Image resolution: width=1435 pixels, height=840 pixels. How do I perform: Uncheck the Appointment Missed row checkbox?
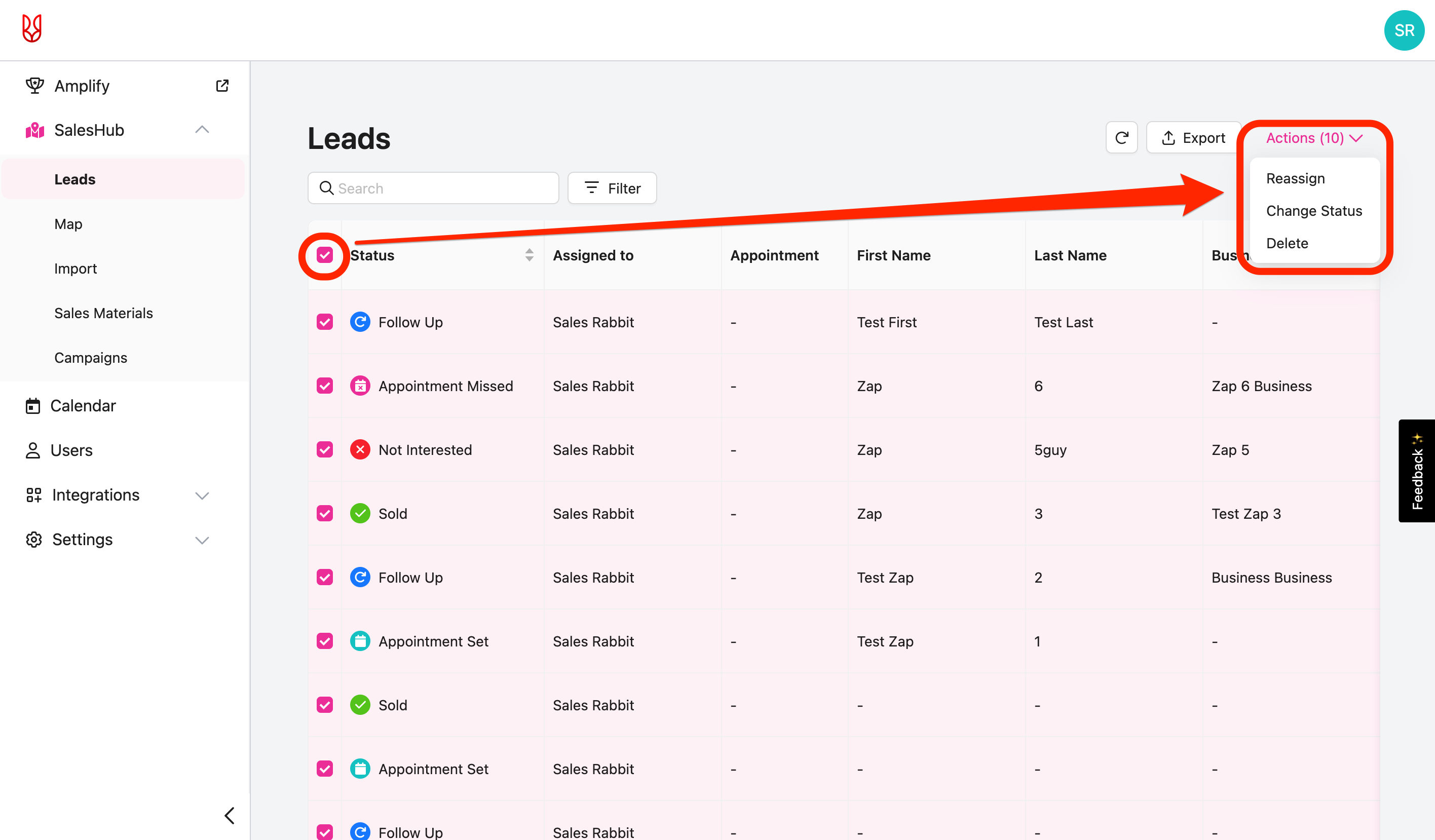325,386
